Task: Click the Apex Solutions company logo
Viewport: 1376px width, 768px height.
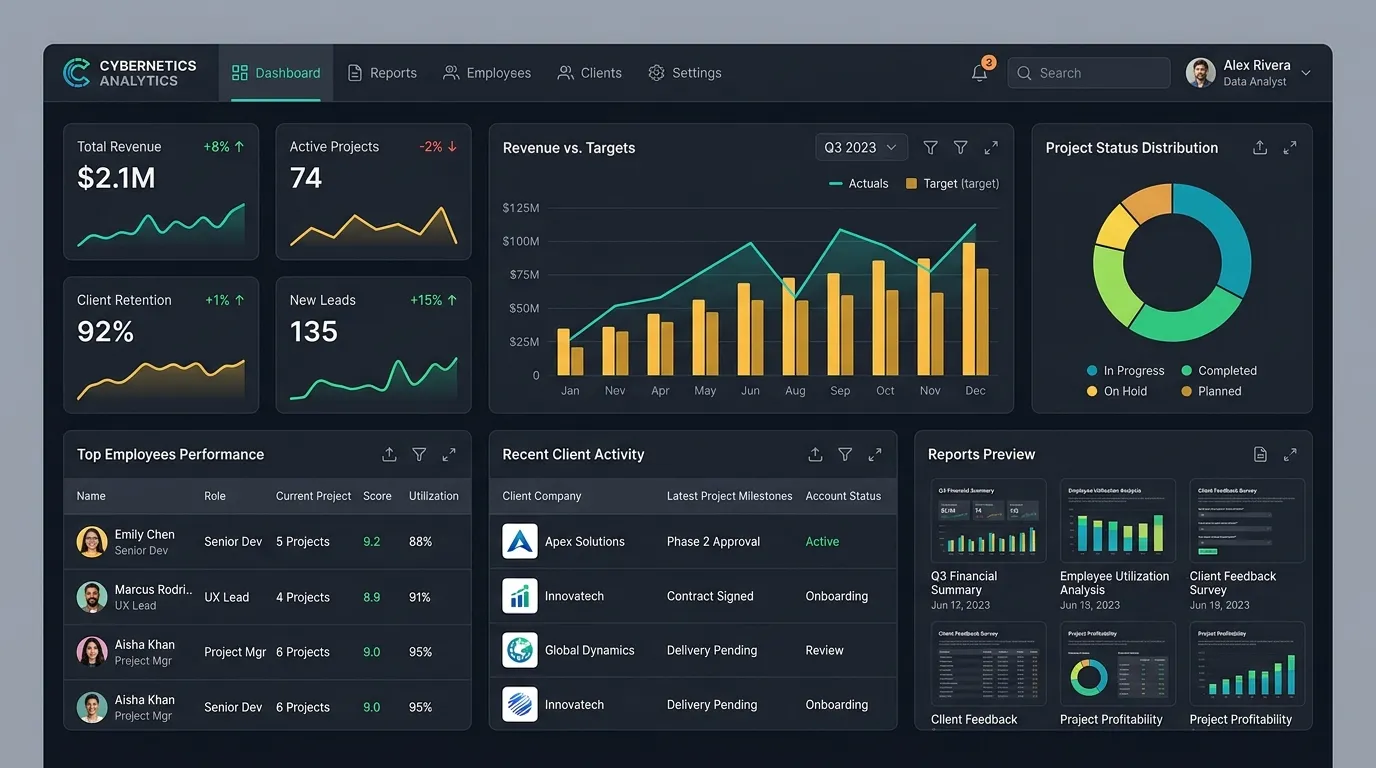Action: [520, 541]
